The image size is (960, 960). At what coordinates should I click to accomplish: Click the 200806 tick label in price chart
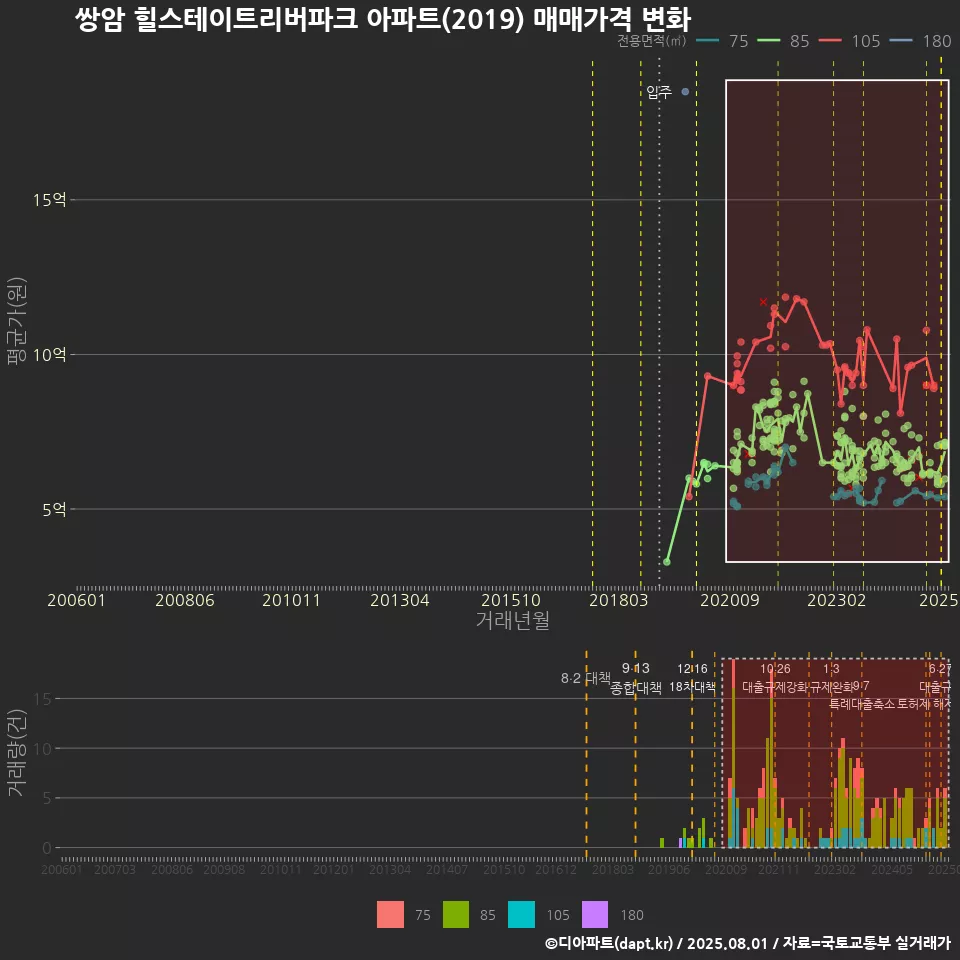184,600
